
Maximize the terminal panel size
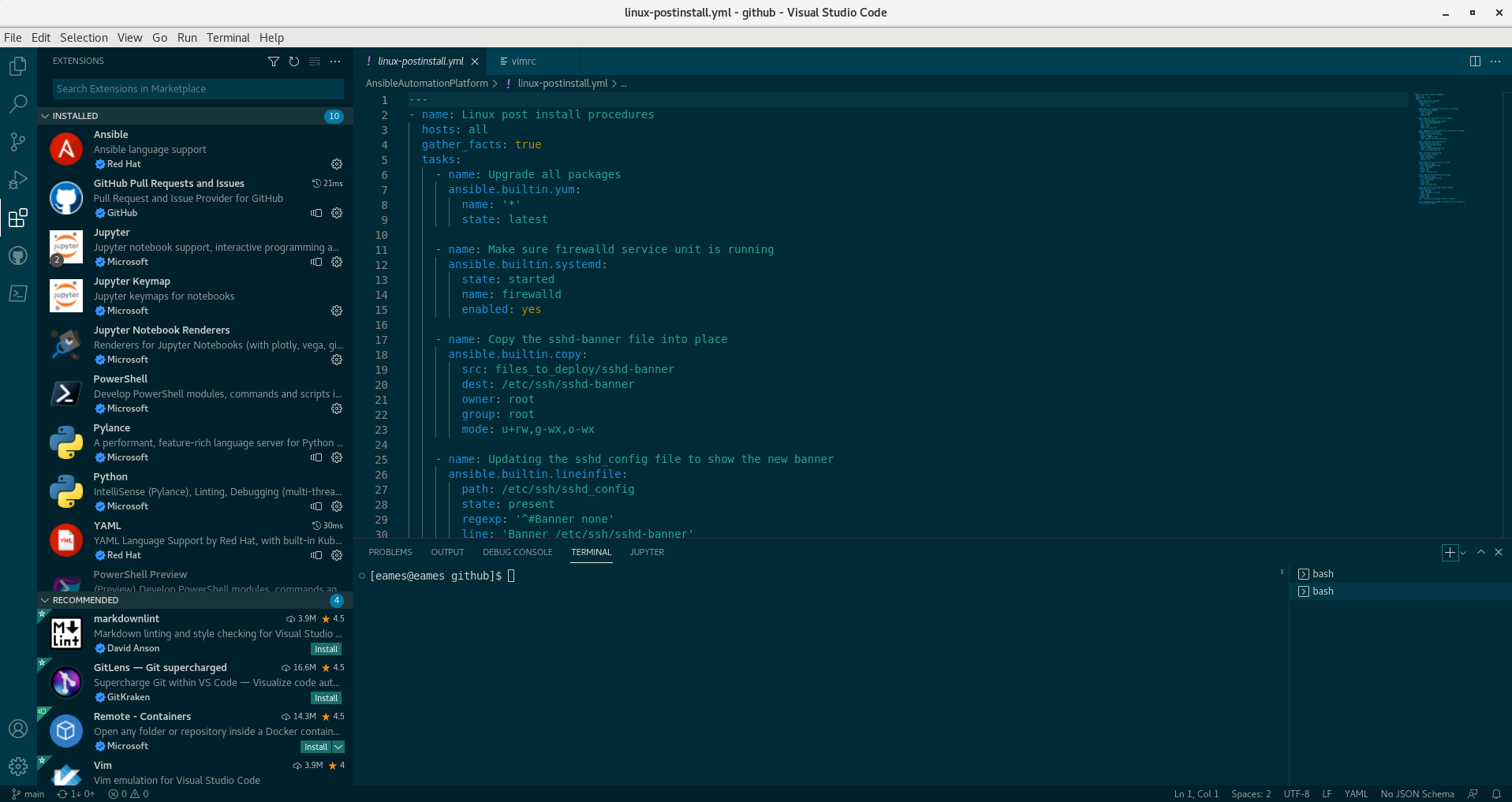click(1481, 553)
